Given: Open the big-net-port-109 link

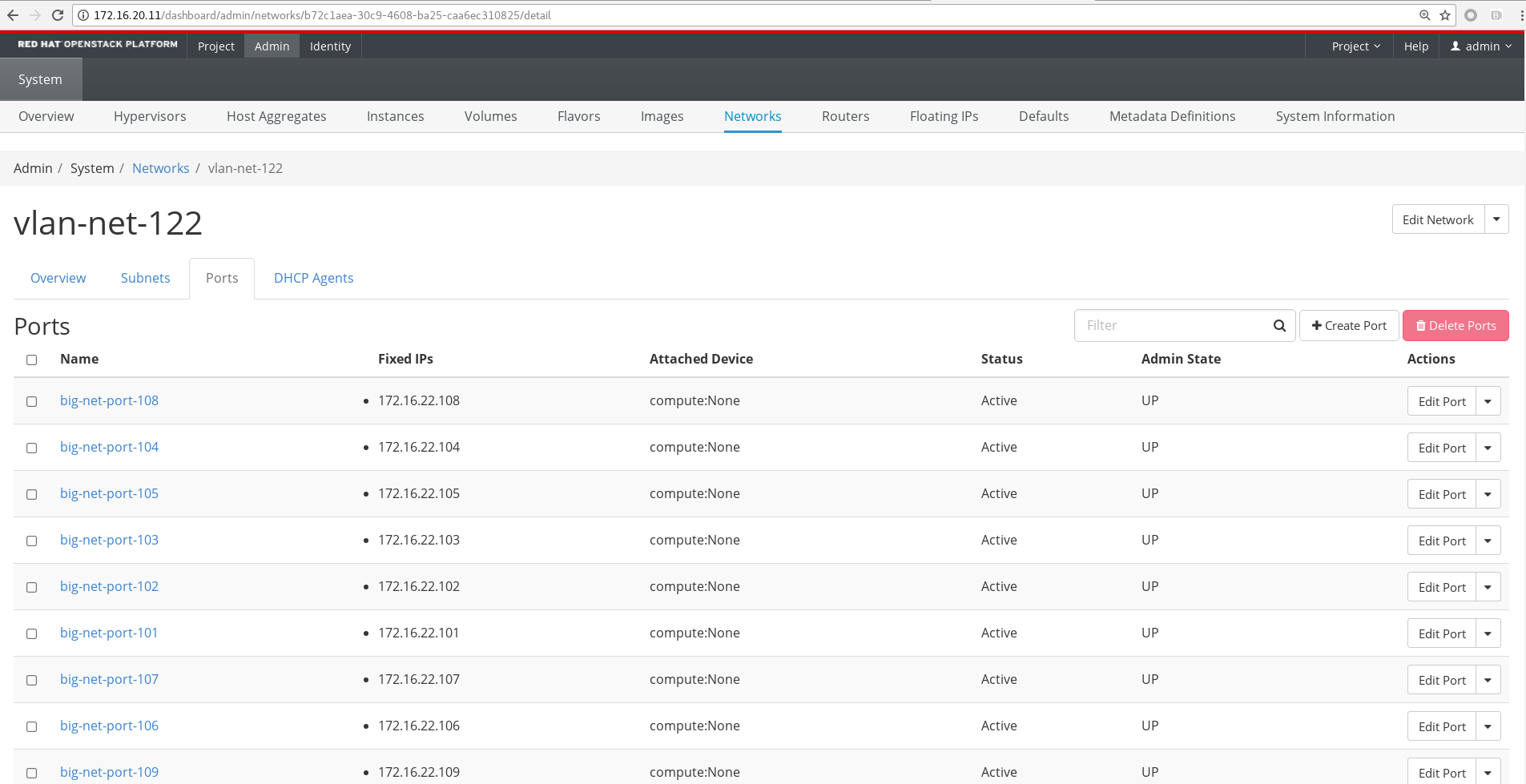Looking at the screenshot, I should (109, 772).
